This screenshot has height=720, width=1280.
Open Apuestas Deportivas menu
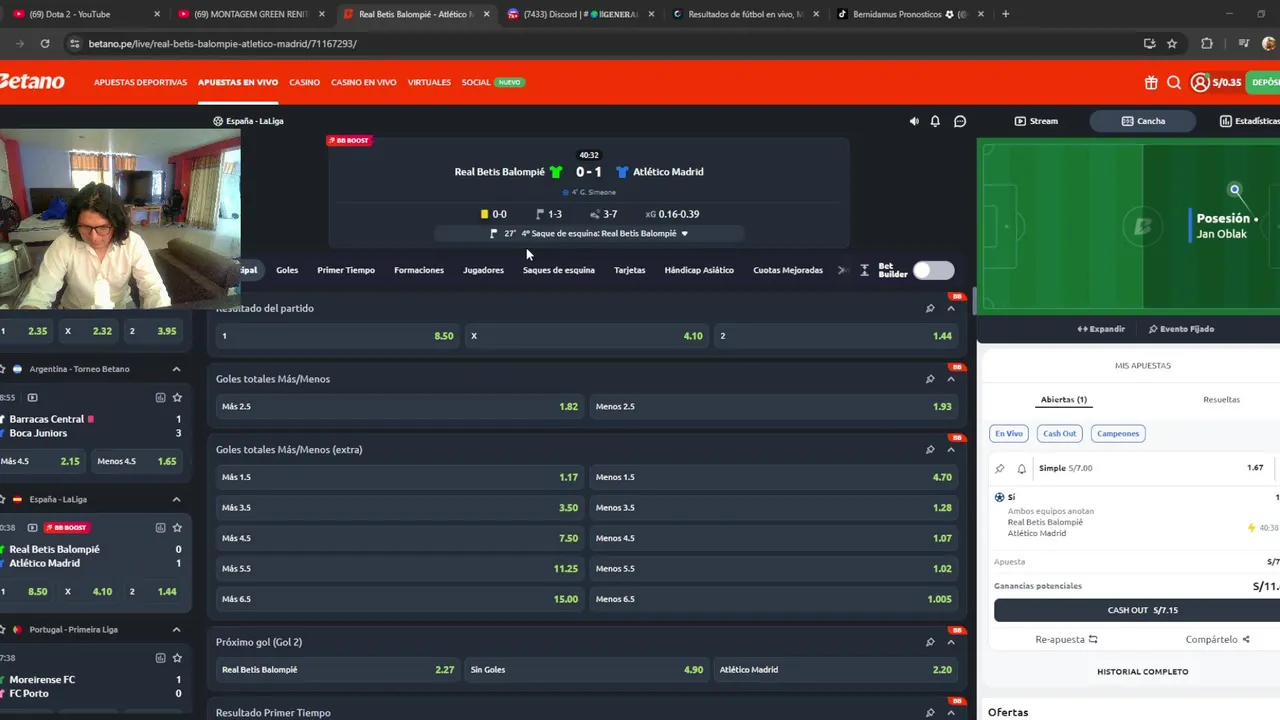[x=140, y=82]
